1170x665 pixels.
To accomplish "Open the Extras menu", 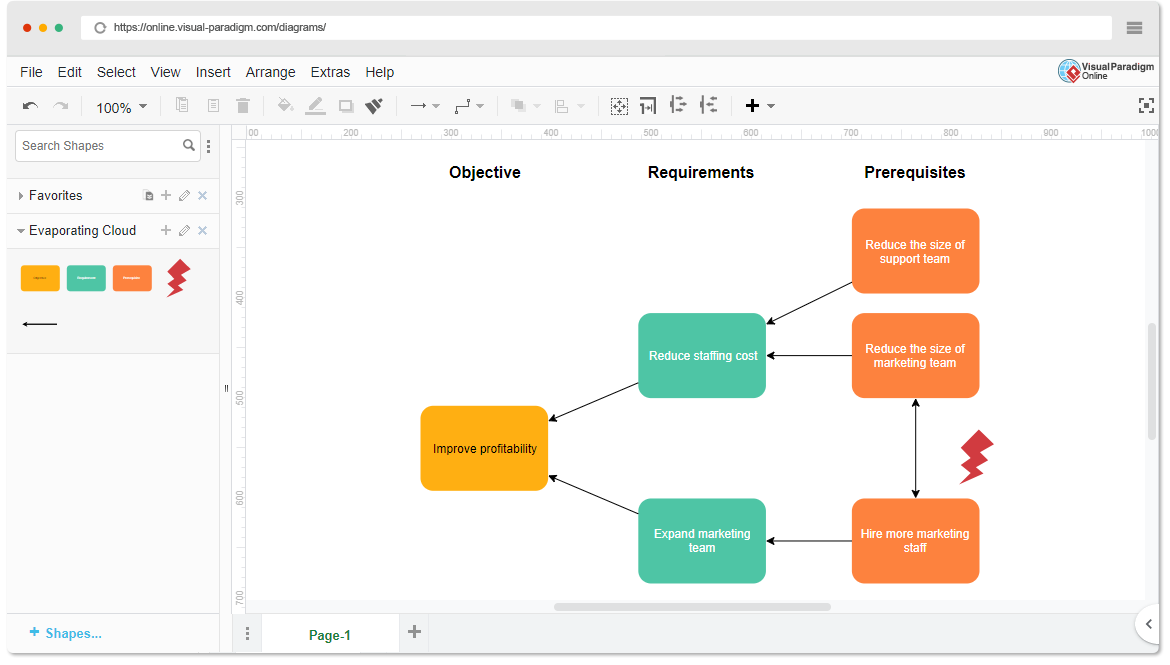I will tap(330, 72).
